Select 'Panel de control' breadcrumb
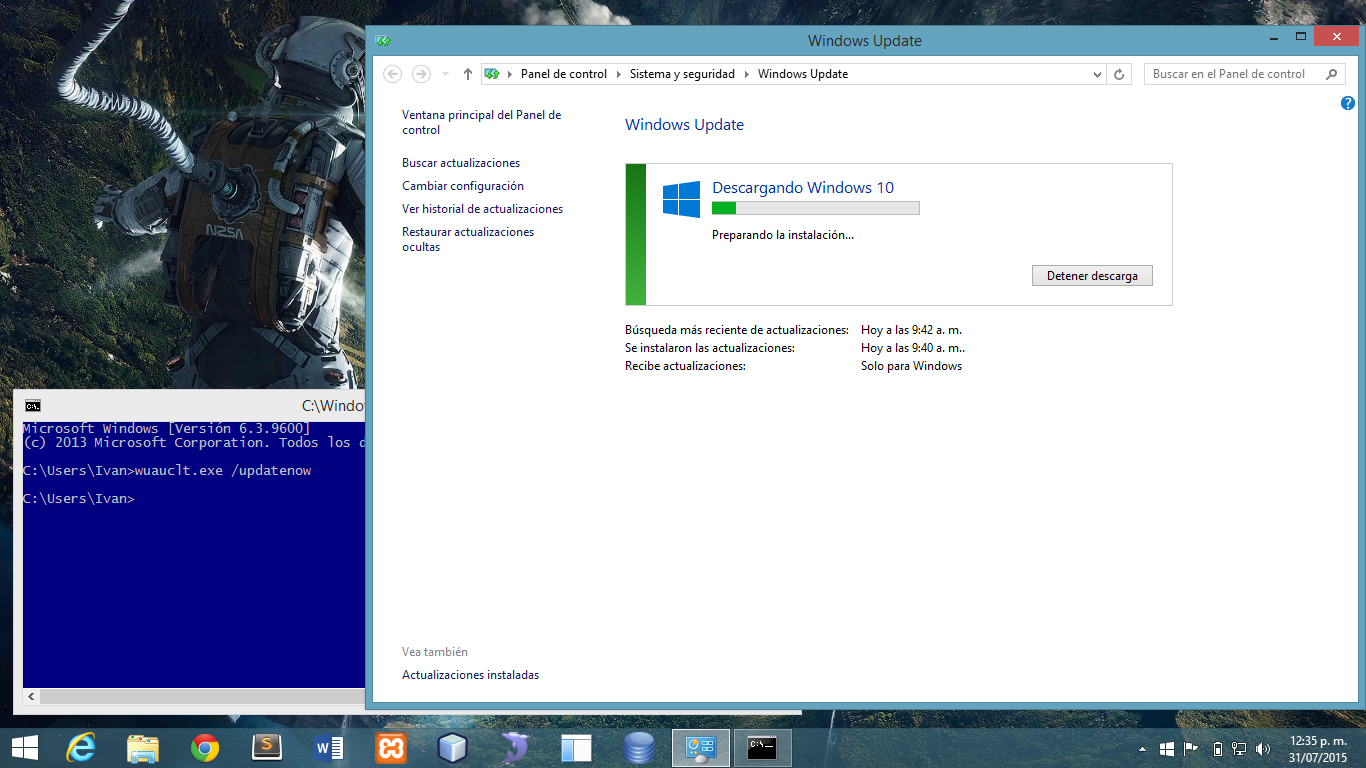The height and width of the screenshot is (768, 1366). tap(564, 74)
